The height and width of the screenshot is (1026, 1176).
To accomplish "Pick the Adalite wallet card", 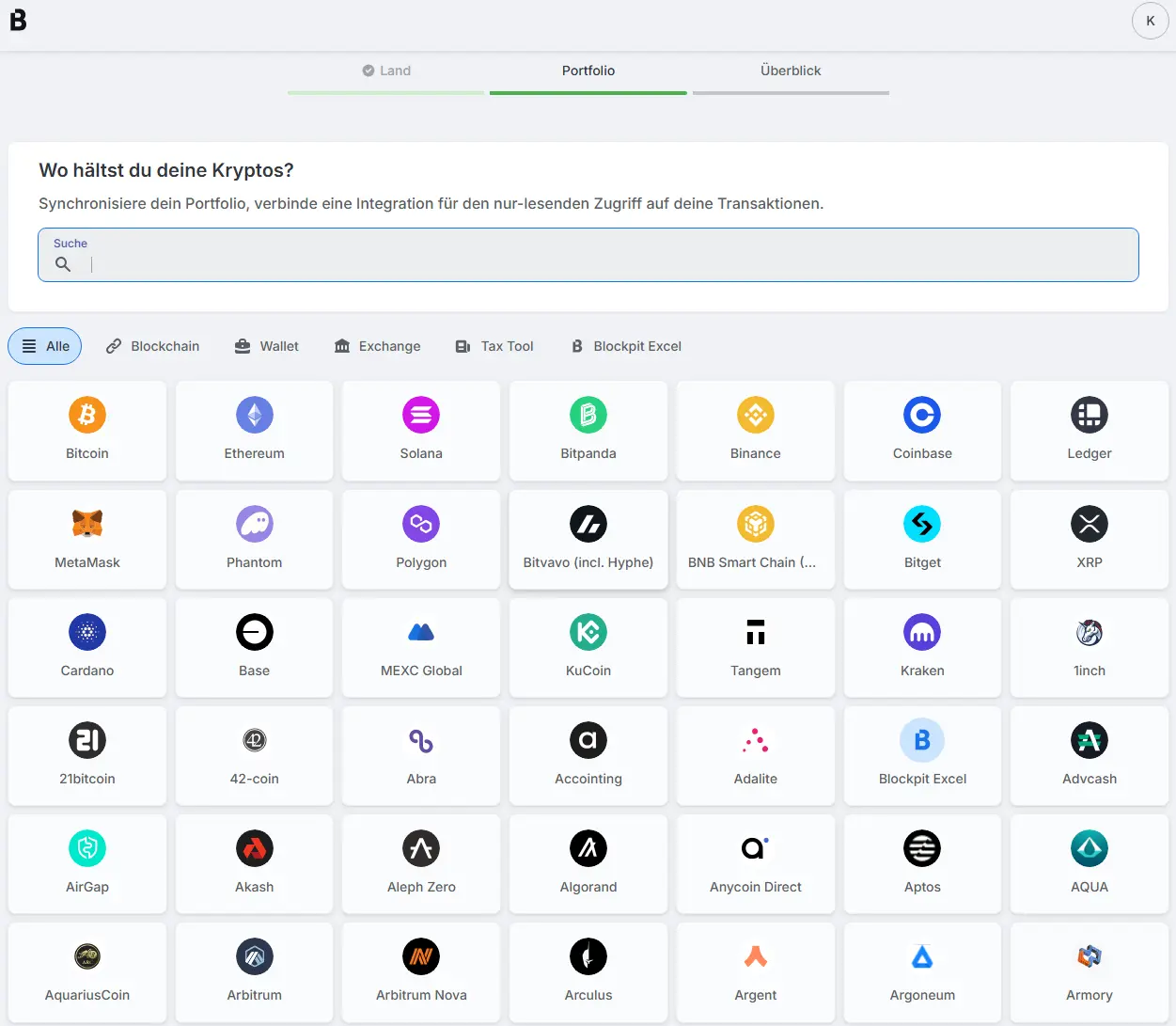I will point(756,756).
